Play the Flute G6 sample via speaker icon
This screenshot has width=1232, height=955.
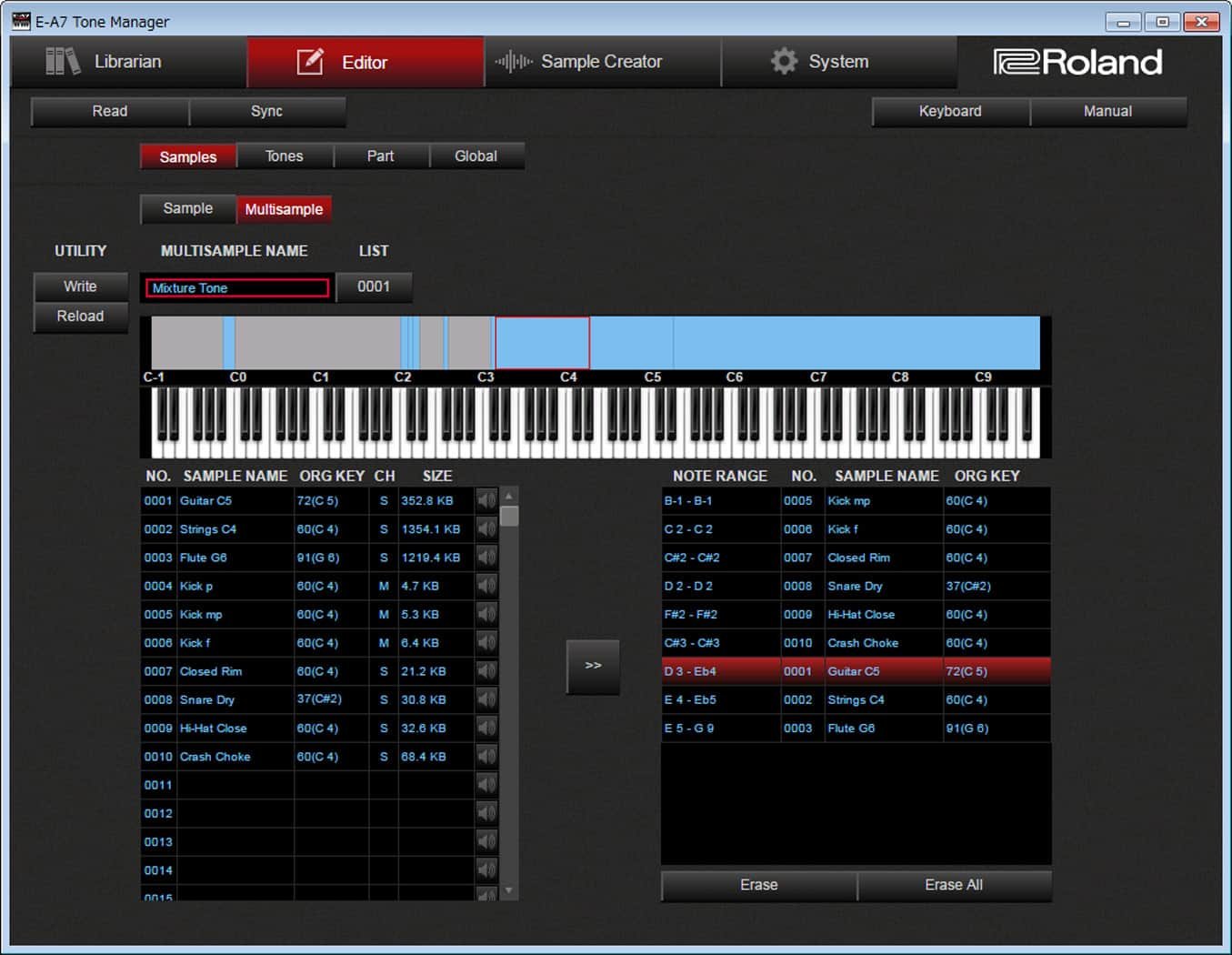[x=486, y=557]
